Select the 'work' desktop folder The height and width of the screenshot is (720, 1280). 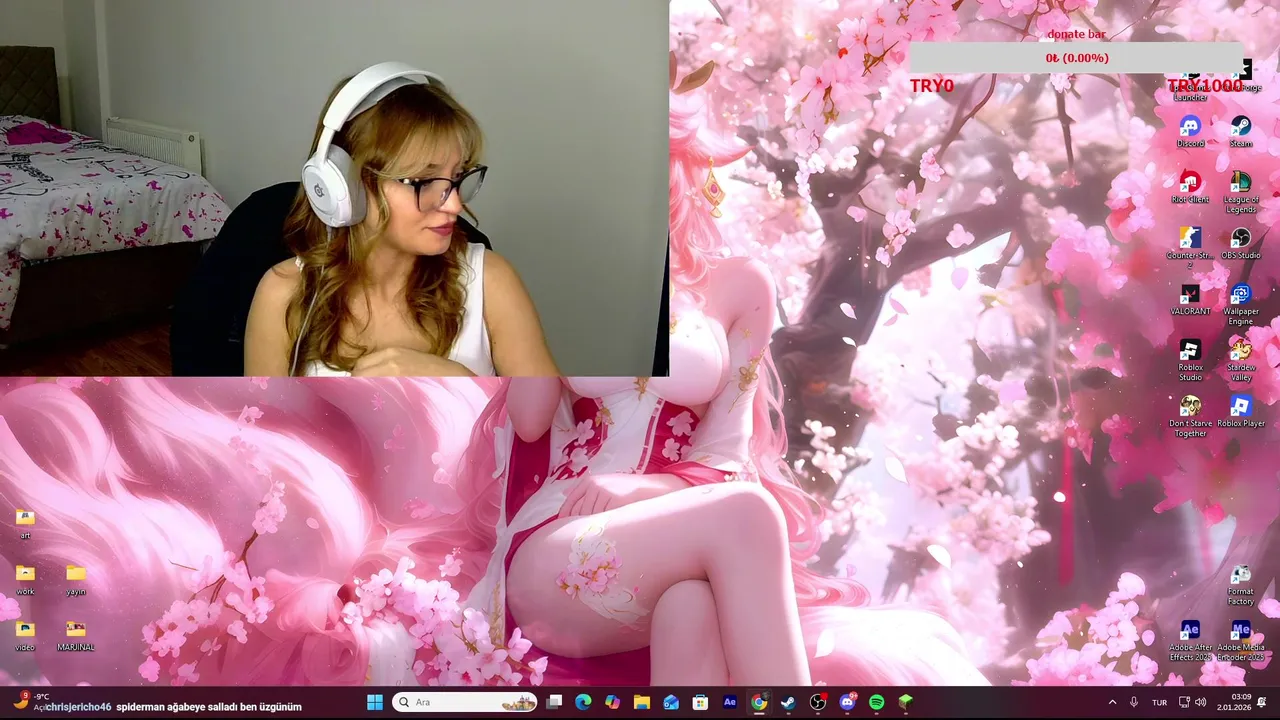[25, 579]
